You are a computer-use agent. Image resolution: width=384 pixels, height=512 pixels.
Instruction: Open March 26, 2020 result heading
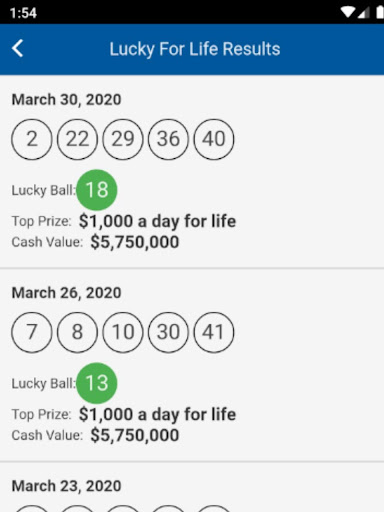coord(66,293)
